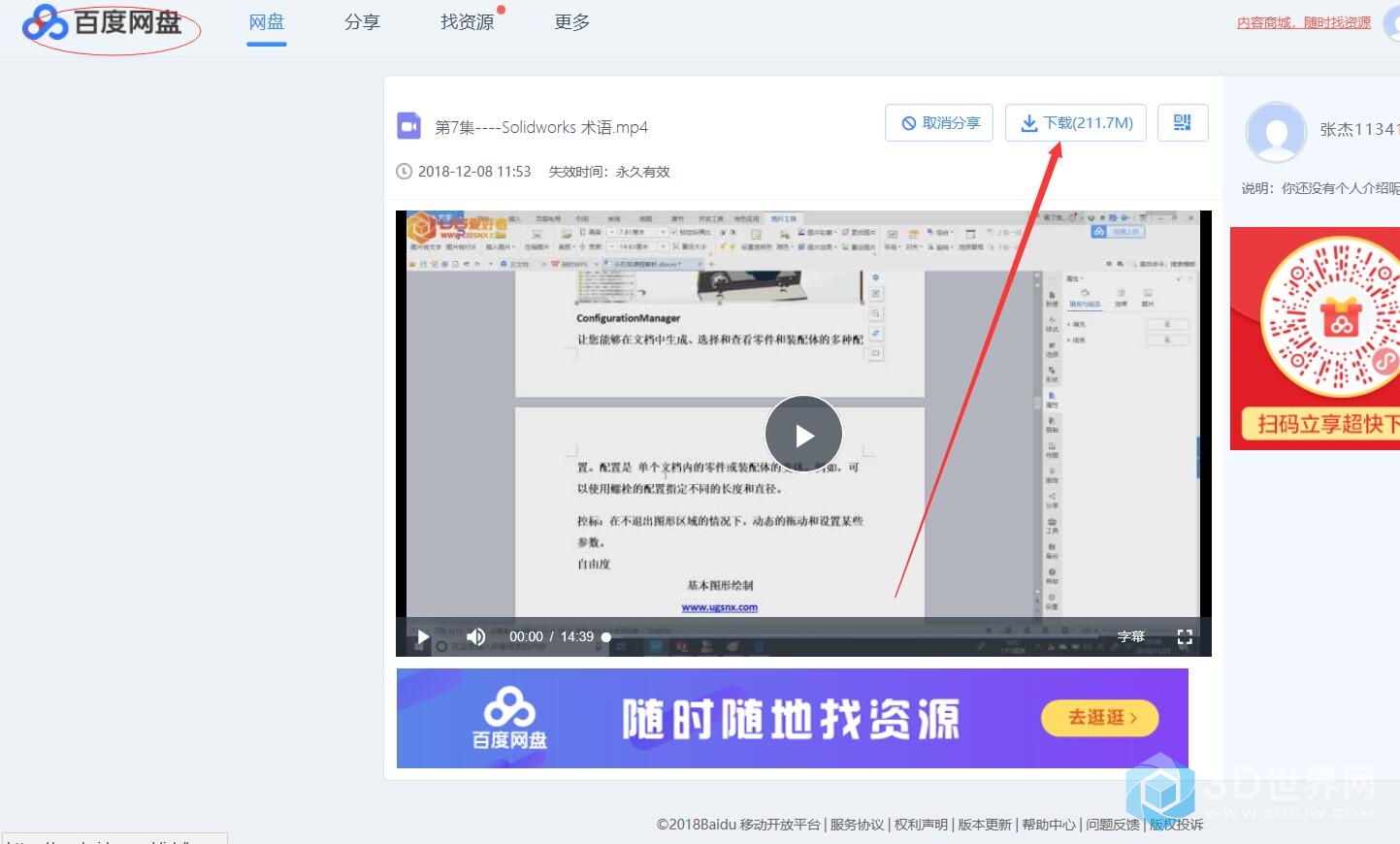Open 移动开放平台 footer link

(780, 825)
